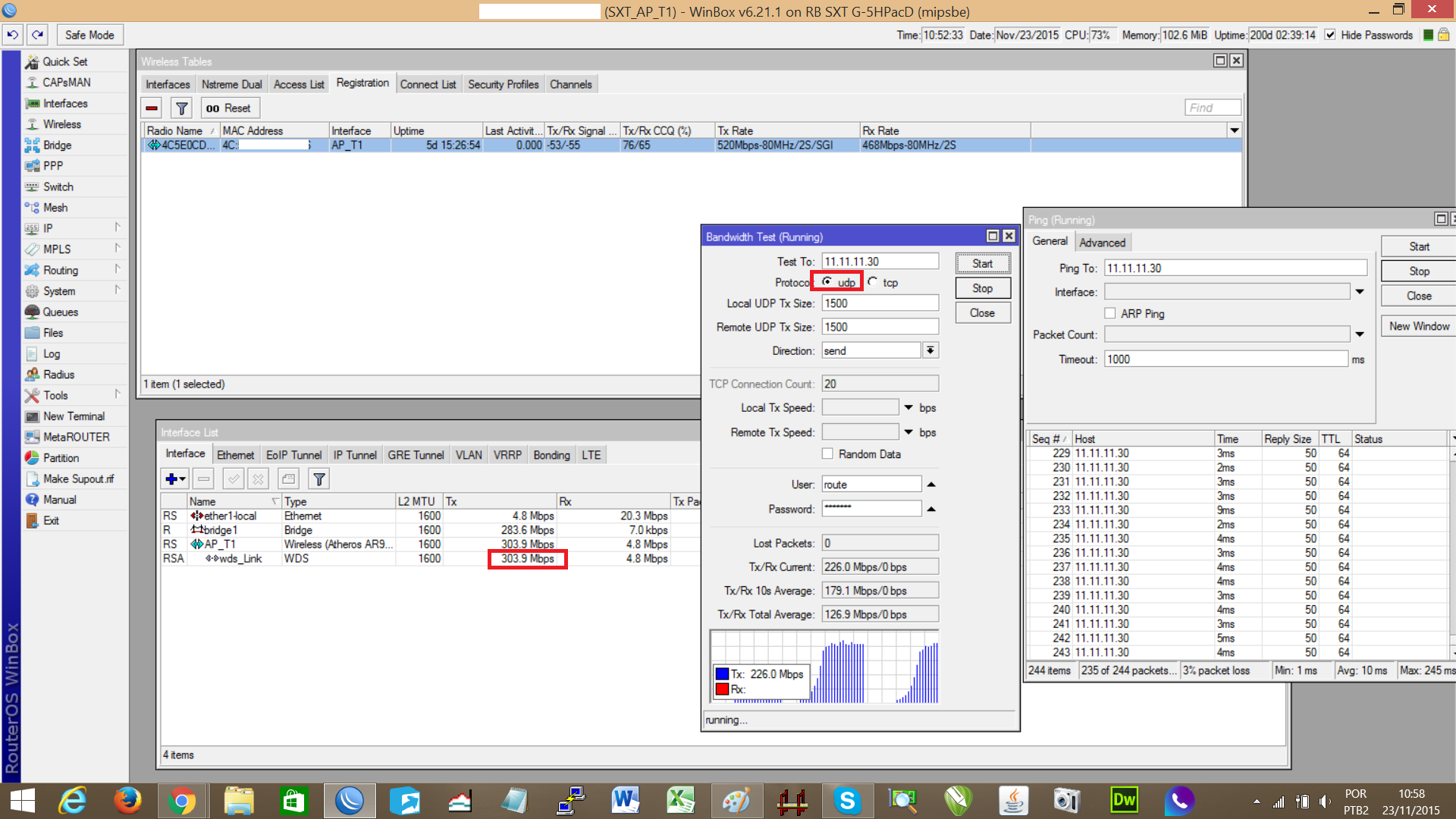1456x819 pixels.
Task: Open the Queues menu item
Action: [60, 312]
